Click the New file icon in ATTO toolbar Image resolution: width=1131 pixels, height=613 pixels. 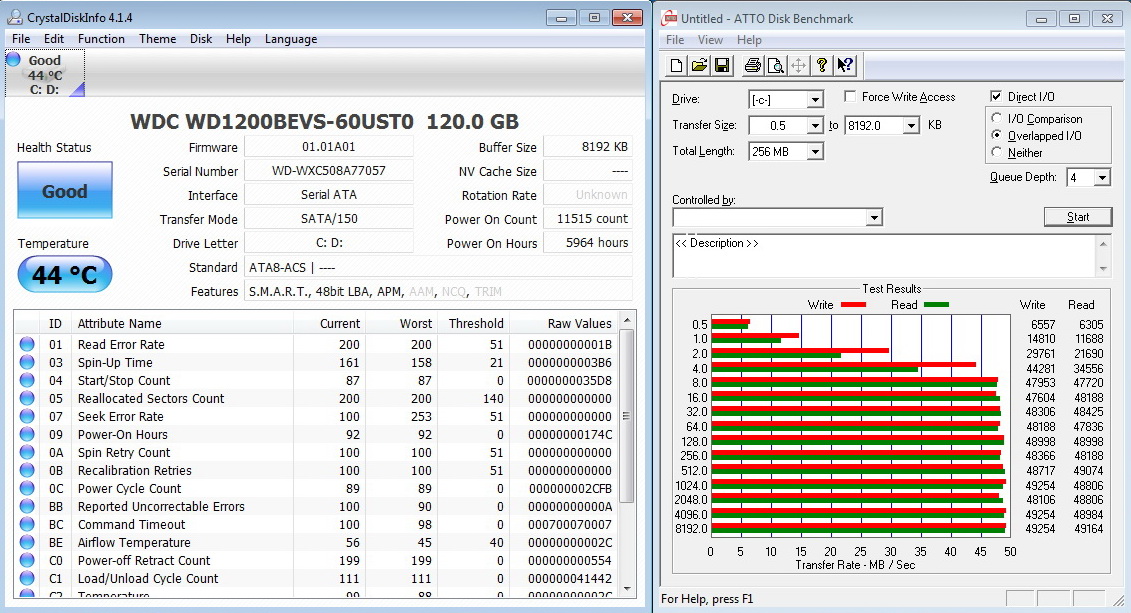[x=677, y=66]
